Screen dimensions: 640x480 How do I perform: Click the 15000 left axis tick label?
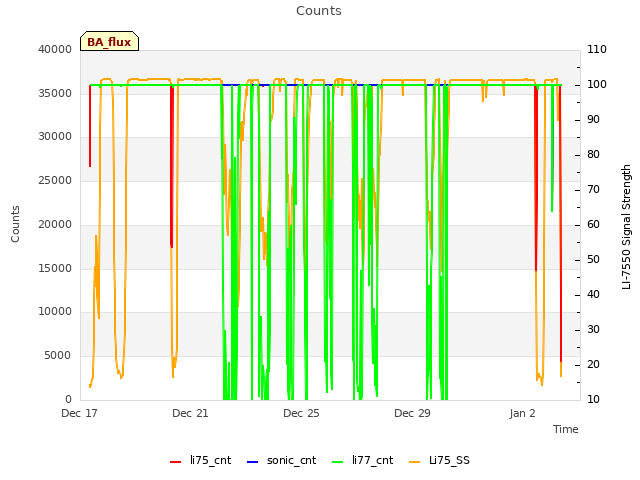point(55,268)
